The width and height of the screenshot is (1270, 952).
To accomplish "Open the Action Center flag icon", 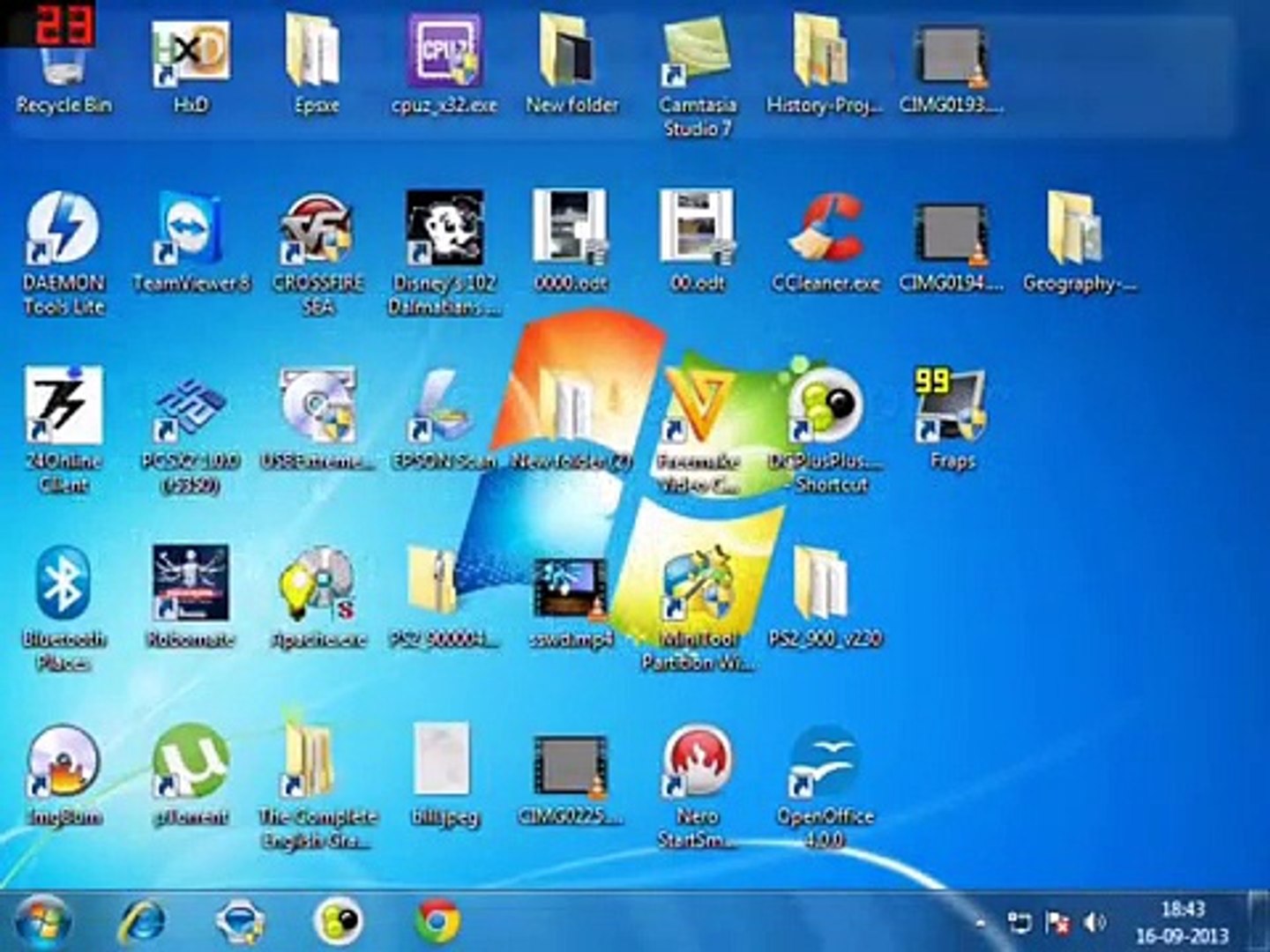I will [1057, 923].
